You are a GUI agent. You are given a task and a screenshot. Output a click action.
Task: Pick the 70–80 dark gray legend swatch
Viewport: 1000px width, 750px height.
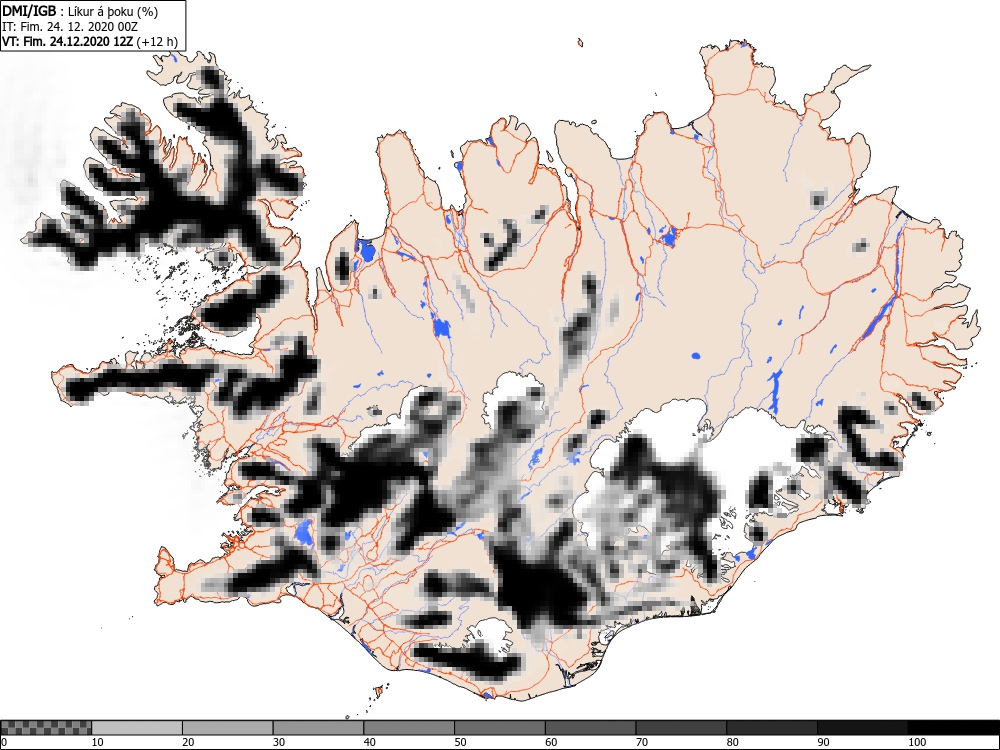tap(681, 728)
